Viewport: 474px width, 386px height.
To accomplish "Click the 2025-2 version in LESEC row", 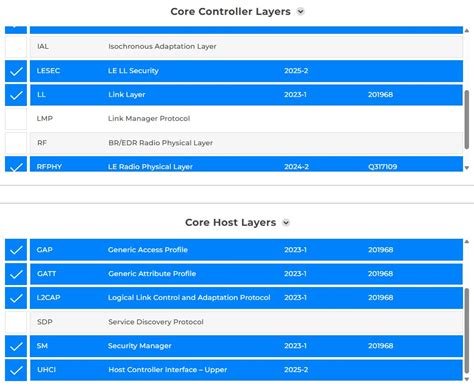I will point(296,71).
